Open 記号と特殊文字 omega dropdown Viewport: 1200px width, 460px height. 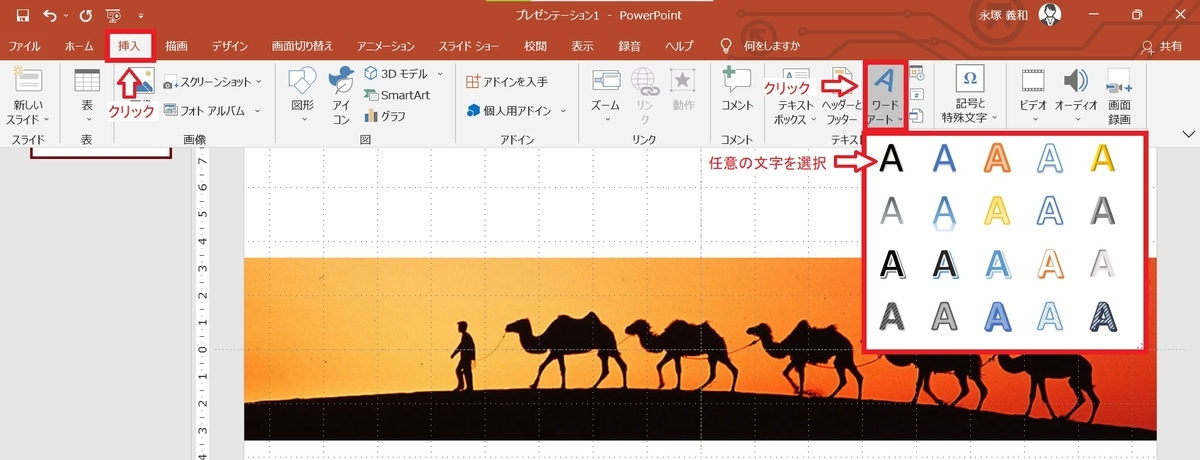(x=968, y=95)
